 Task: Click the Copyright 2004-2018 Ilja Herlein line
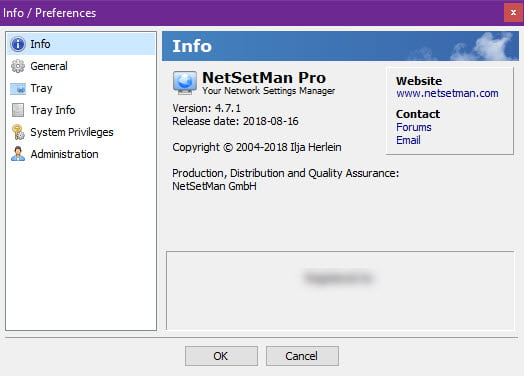point(257,147)
